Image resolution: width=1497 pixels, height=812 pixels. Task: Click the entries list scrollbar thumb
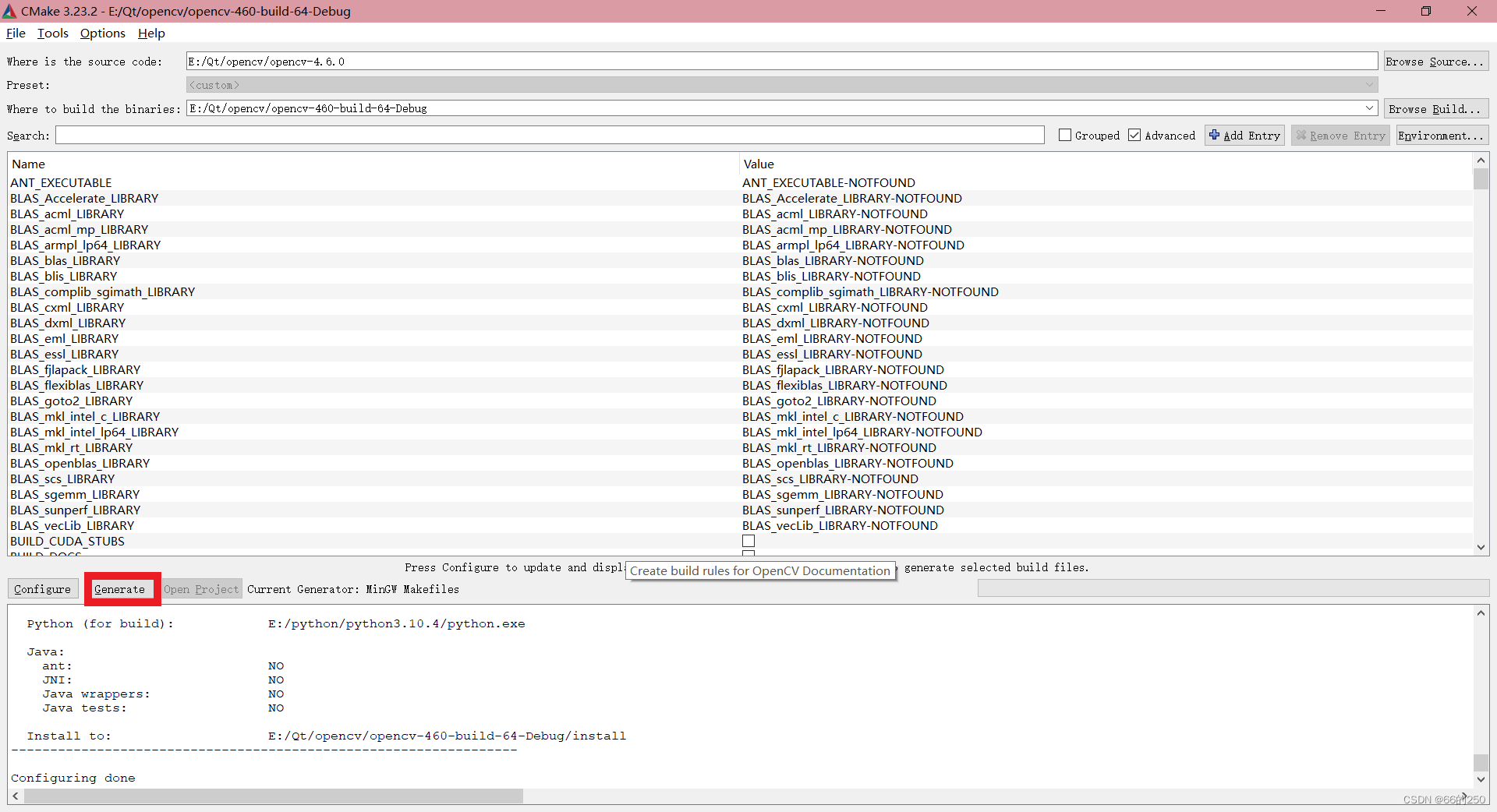tap(1481, 178)
